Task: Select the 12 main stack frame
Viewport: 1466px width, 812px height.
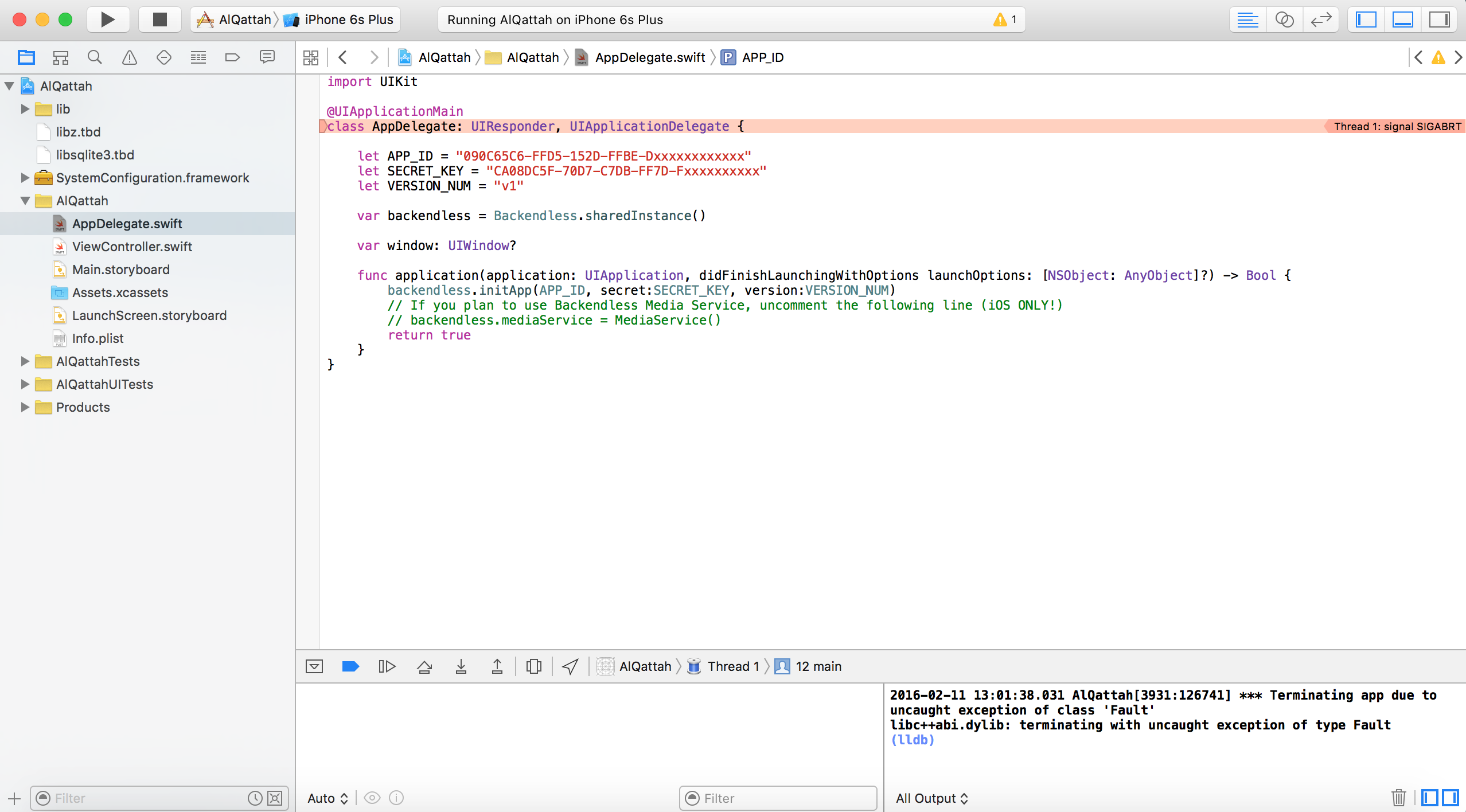Action: (809, 666)
